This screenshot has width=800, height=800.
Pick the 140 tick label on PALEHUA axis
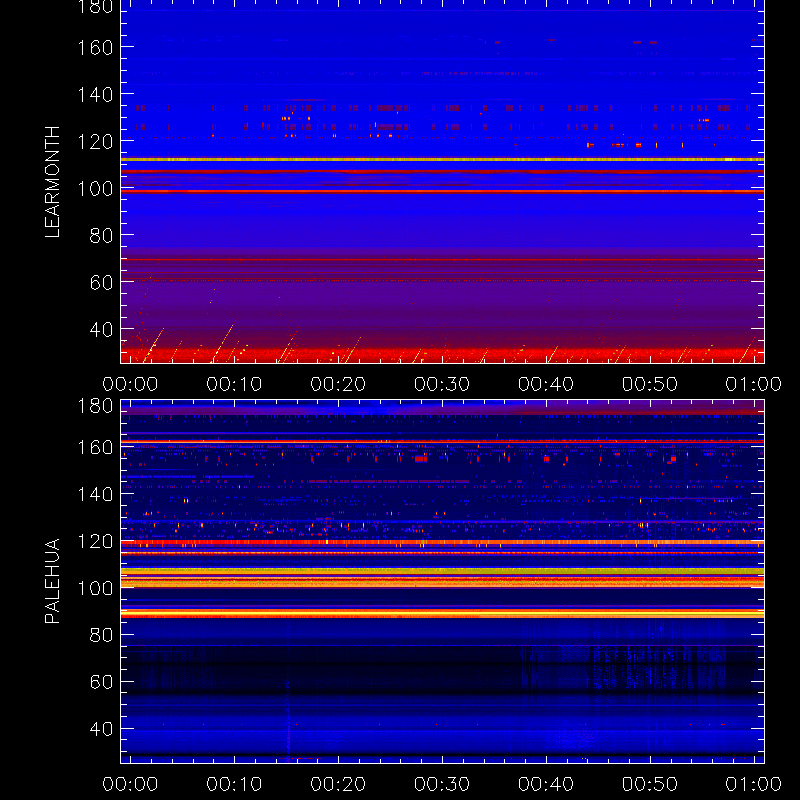[95, 494]
